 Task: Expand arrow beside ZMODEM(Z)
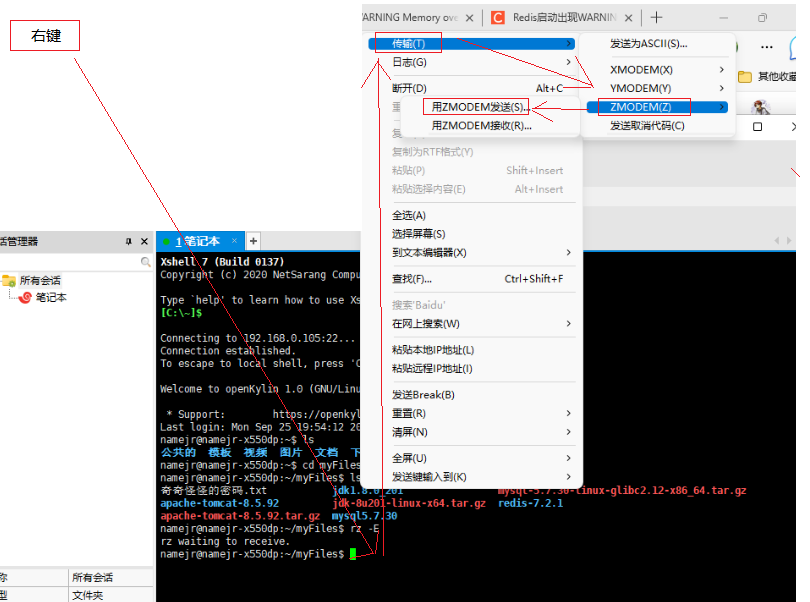click(x=722, y=107)
